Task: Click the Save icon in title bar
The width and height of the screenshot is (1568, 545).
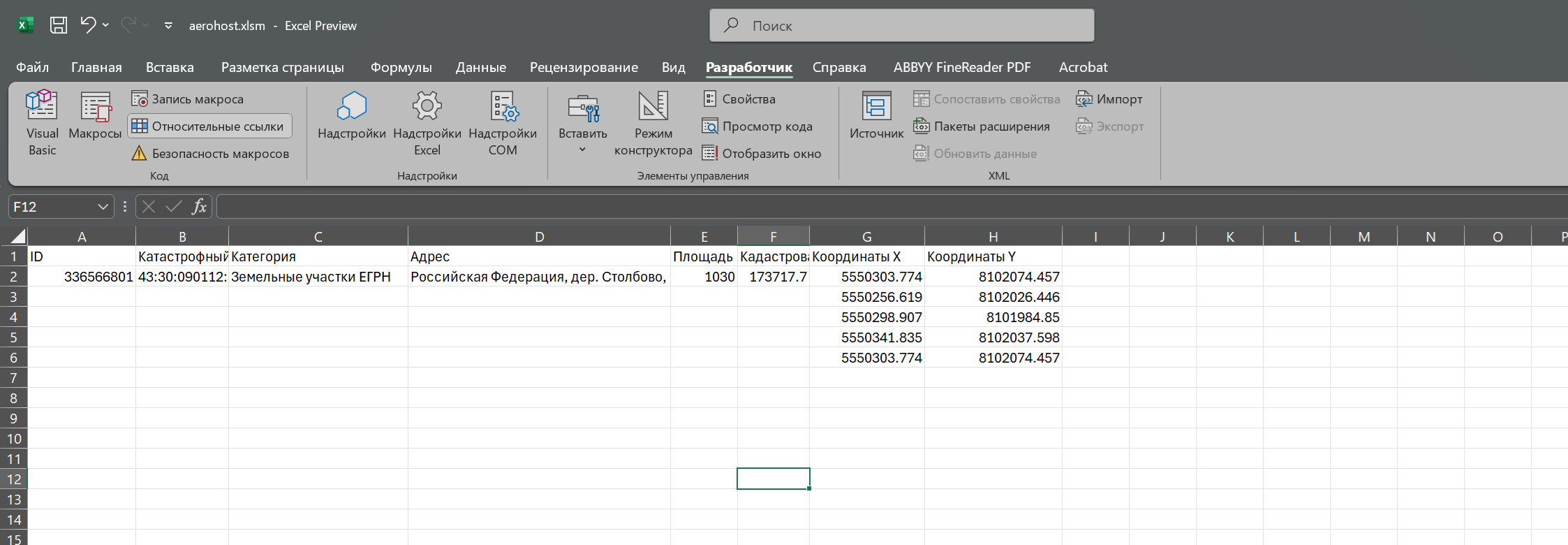Action: [59, 26]
